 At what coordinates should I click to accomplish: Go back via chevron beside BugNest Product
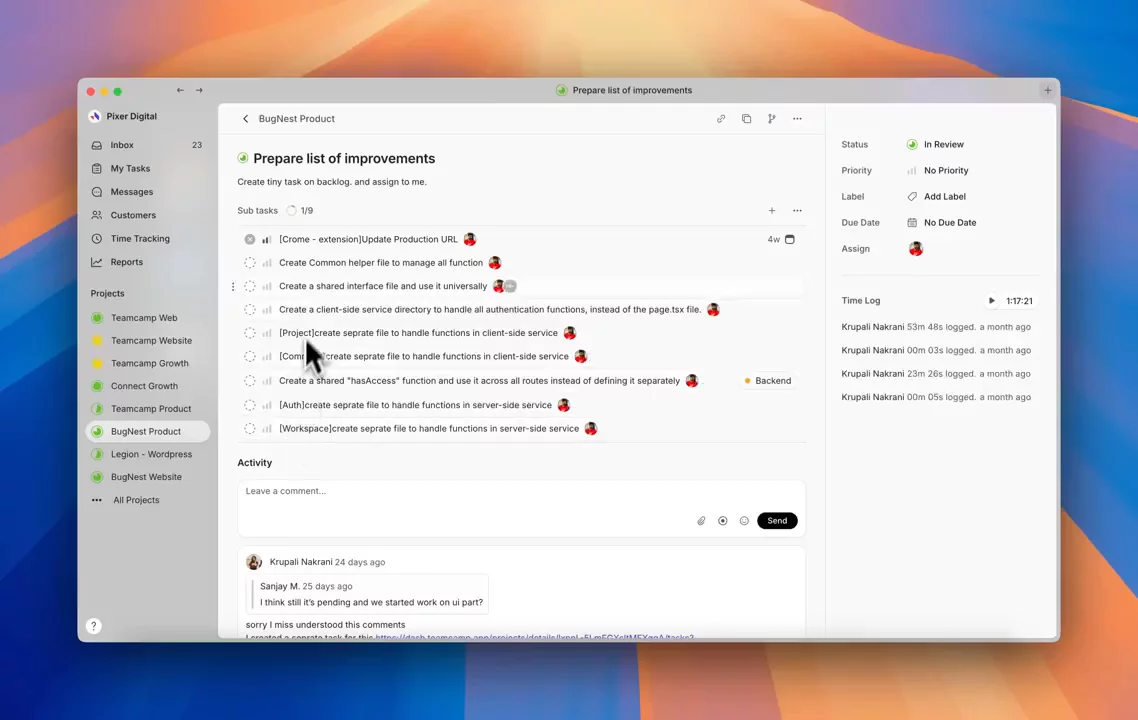(x=245, y=118)
